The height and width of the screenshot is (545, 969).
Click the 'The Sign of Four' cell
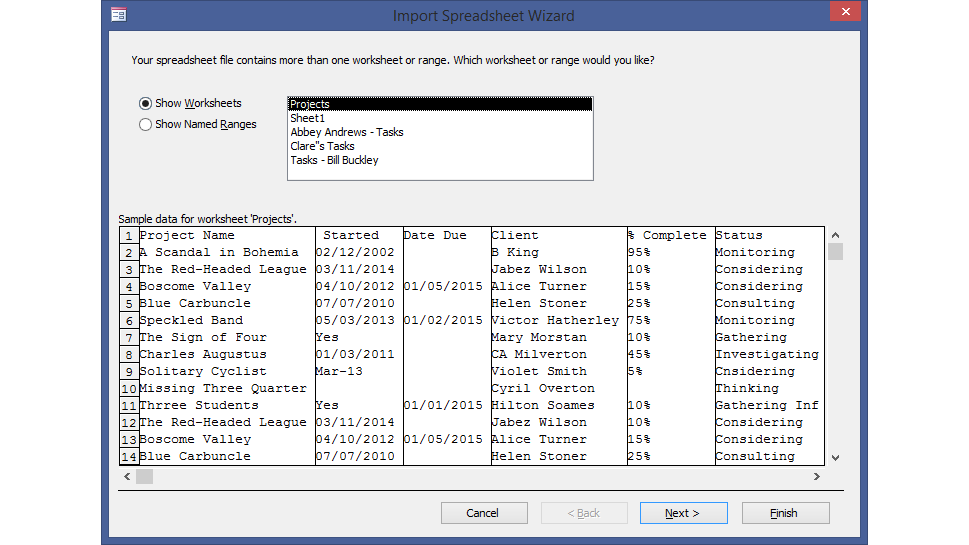[x=227, y=337]
